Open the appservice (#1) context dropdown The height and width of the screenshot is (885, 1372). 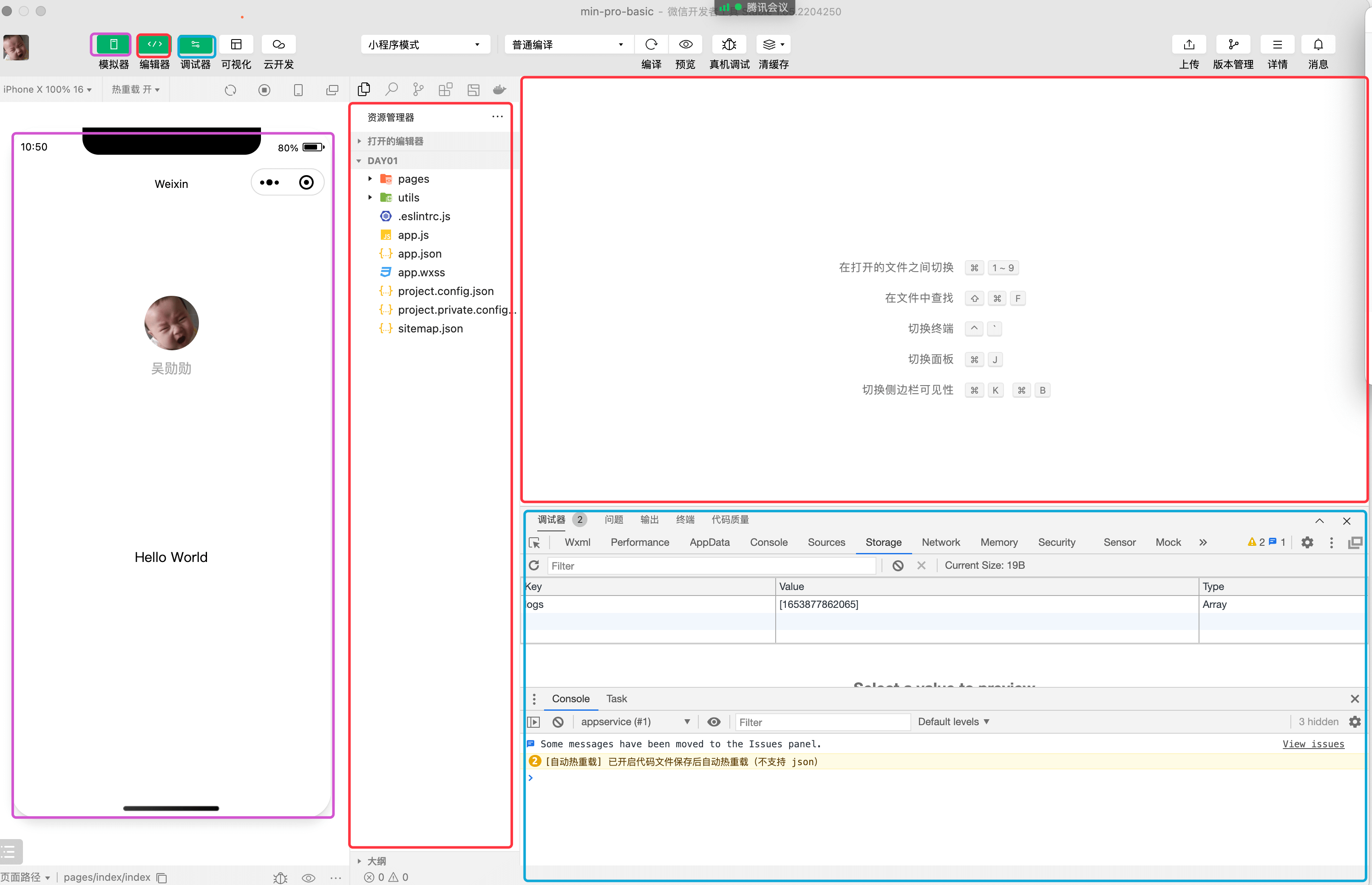(635, 722)
